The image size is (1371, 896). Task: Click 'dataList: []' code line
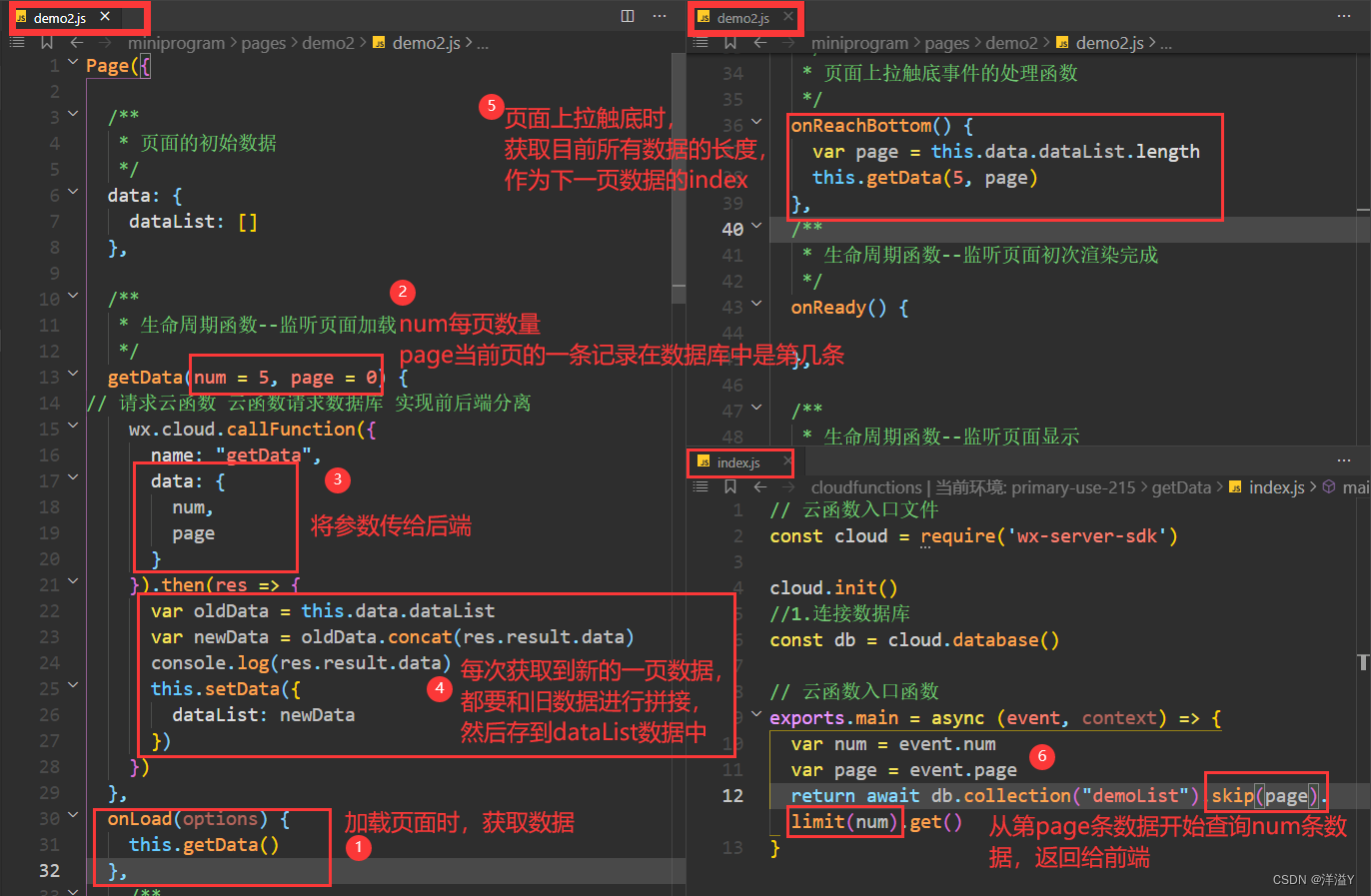[x=193, y=222]
